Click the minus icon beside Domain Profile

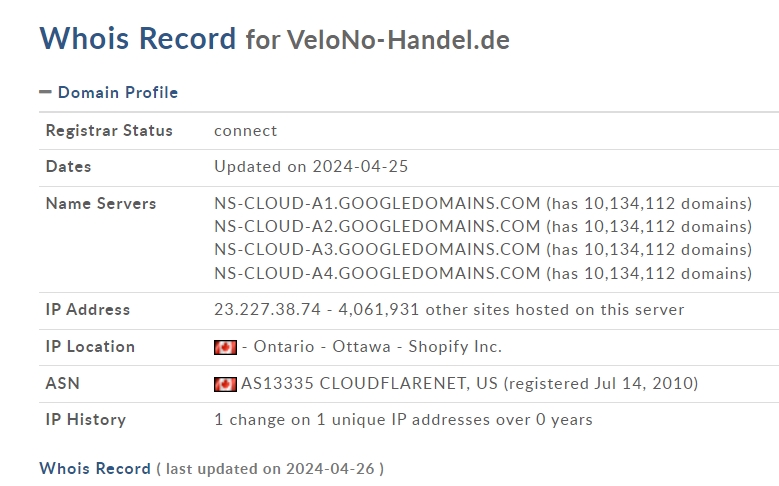[45, 92]
